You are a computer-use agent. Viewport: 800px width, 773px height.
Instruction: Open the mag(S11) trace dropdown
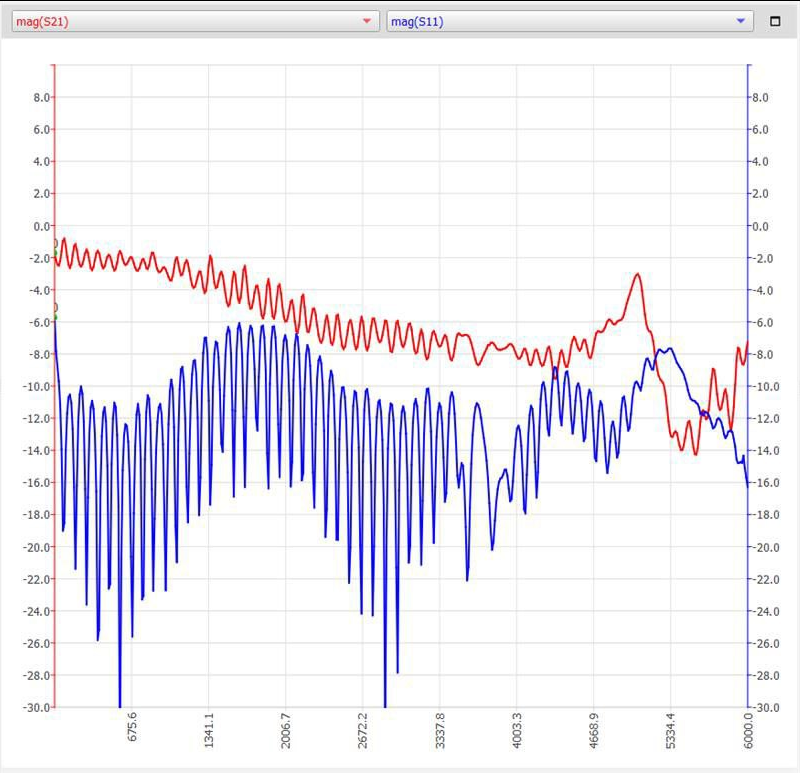point(570,21)
